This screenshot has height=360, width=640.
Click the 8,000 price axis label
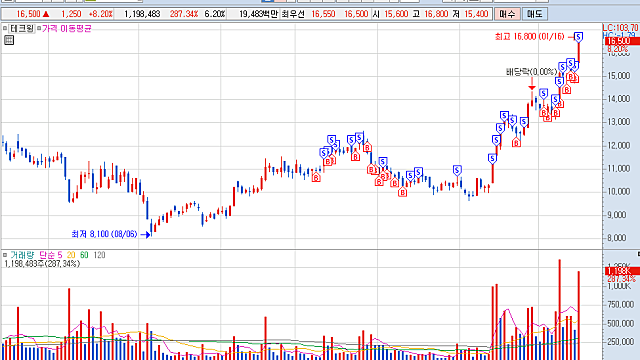point(616,238)
